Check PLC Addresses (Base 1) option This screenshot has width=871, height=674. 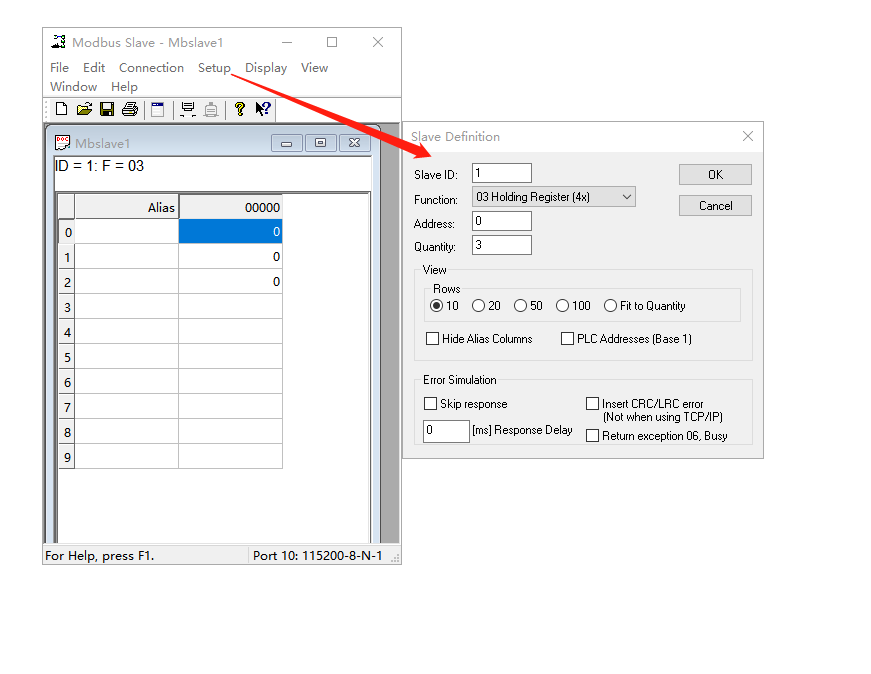[567, 339]
